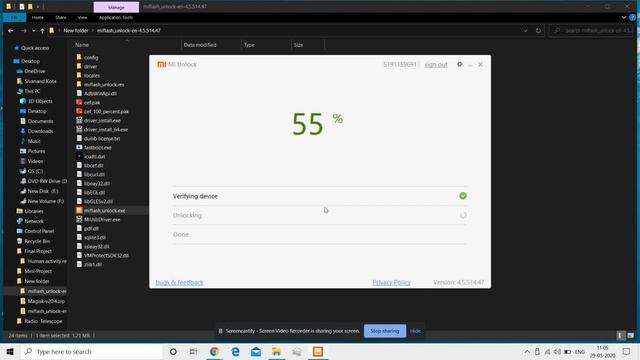The image size is (640, 360).
Task: Open the bugs & feedback link
Action: pyautogui.click(x=179, y=282)
